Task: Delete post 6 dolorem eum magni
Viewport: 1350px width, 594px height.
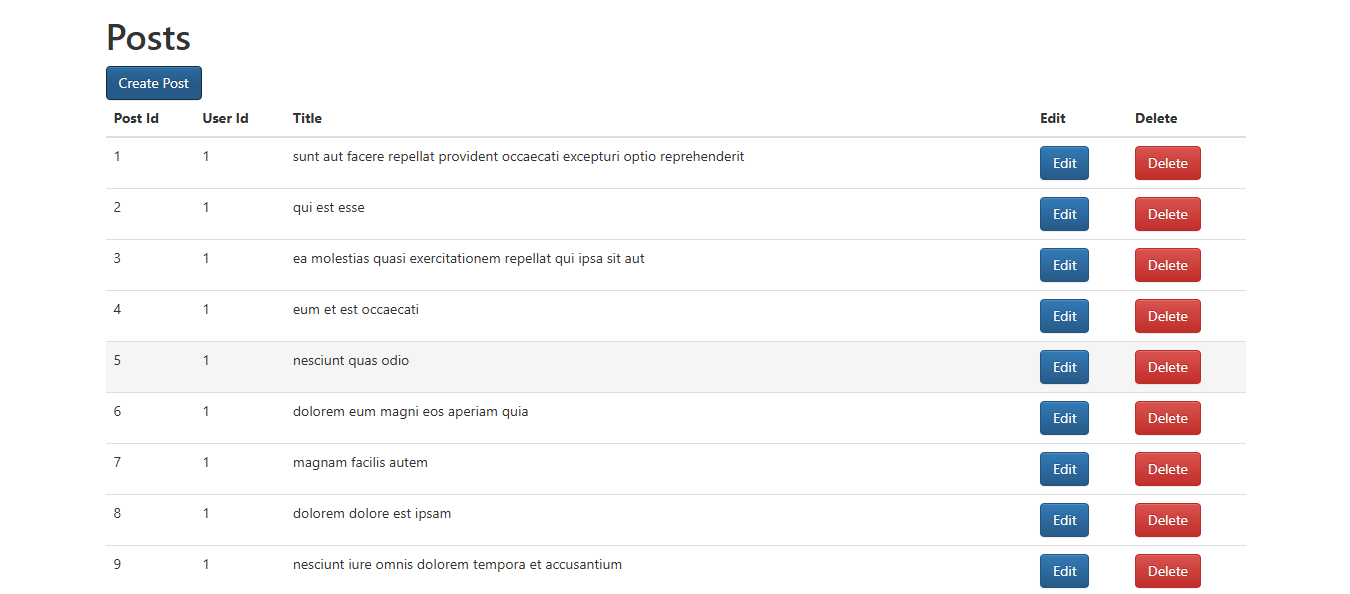Action: point(1167,418)
